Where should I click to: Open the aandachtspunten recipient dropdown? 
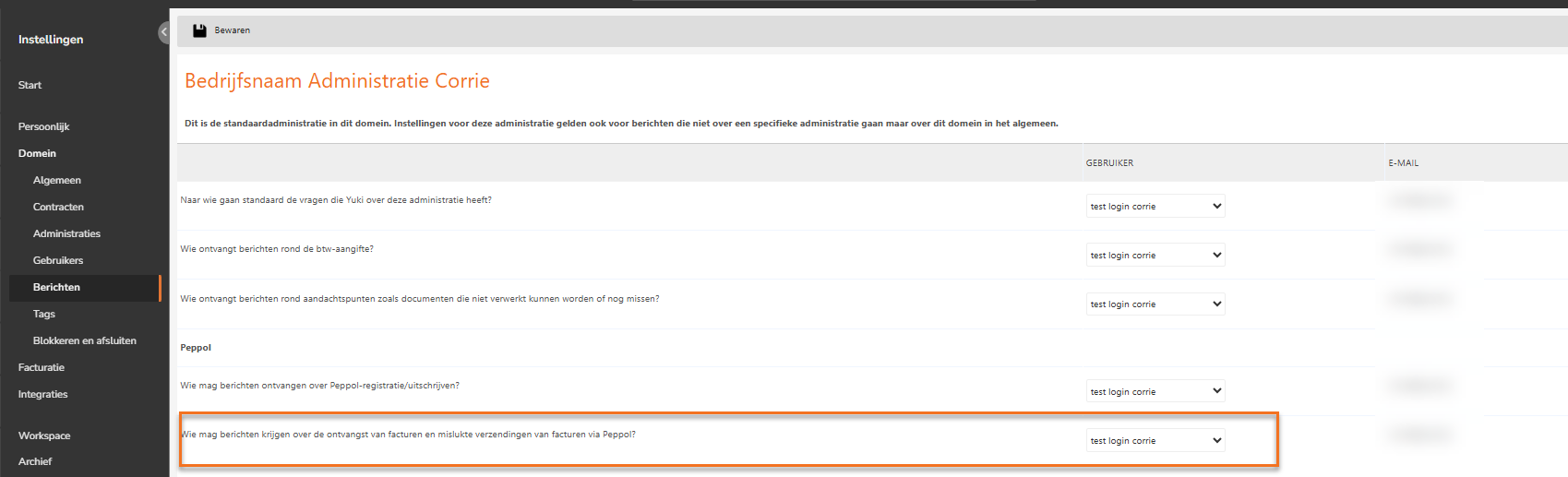click(x=1155, y=304)
